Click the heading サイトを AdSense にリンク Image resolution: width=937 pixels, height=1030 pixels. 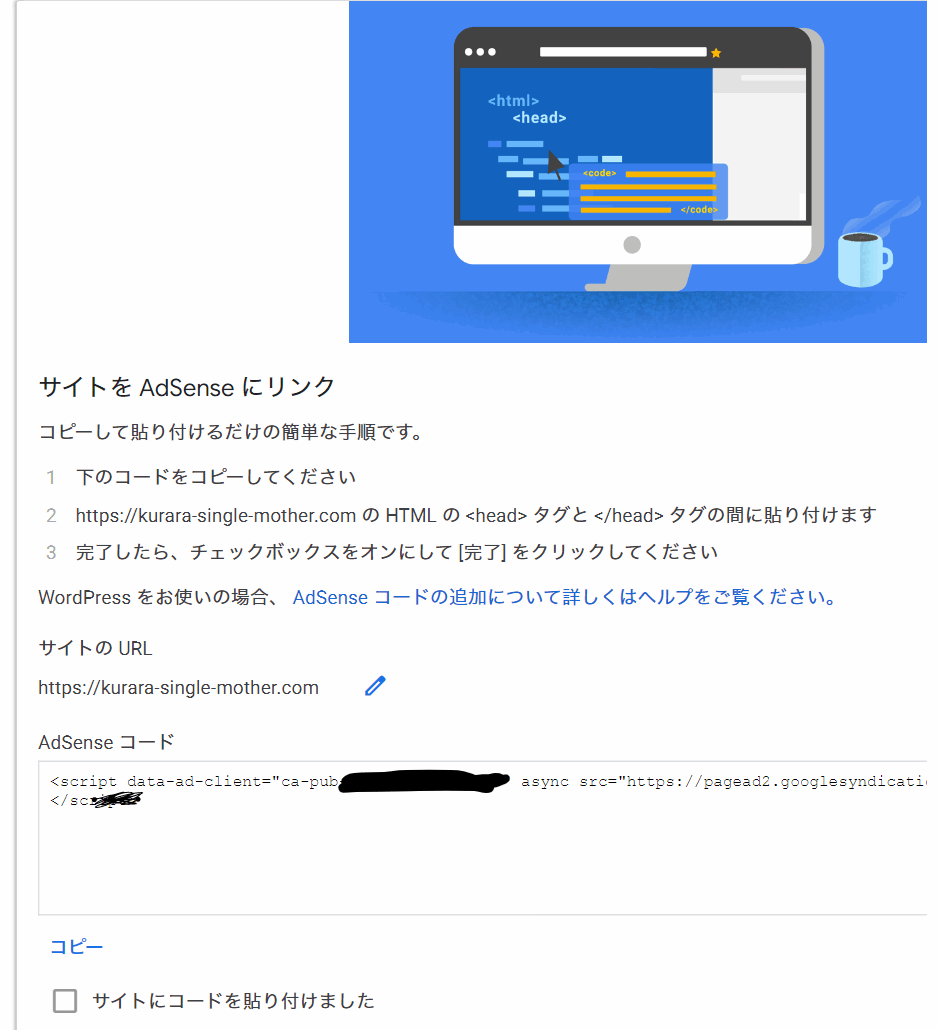click(x=187, y=387)
